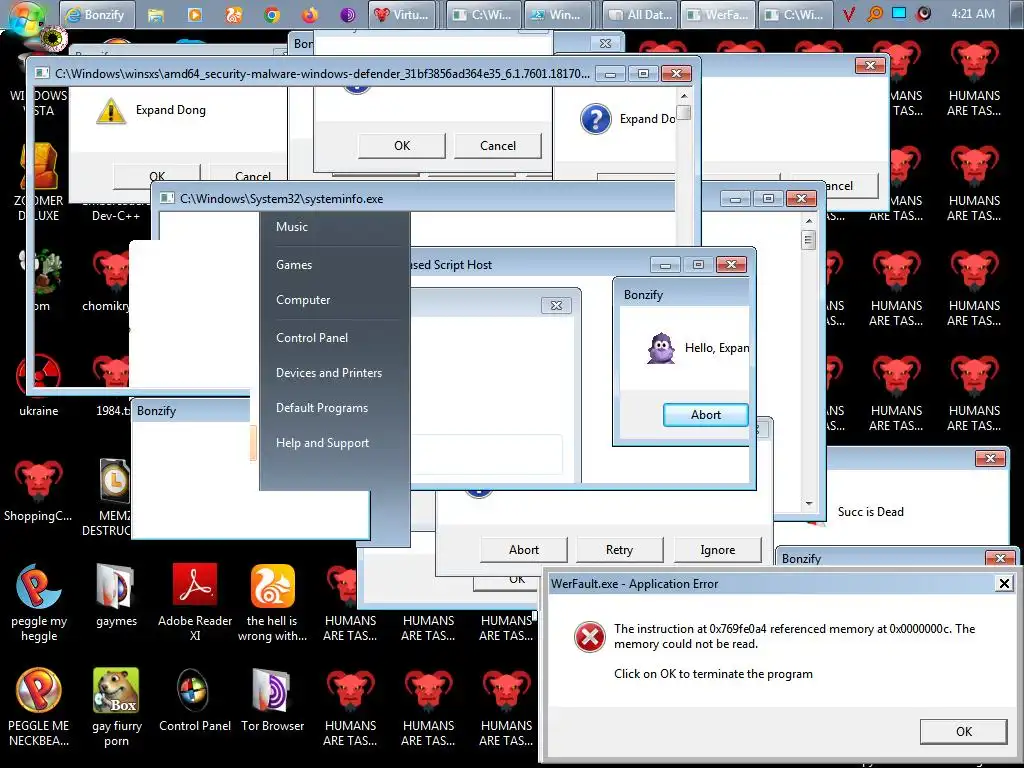
Task: Switch to the Bonzify Internet Explorer taskbar button
Action: (x=97, y=14)
